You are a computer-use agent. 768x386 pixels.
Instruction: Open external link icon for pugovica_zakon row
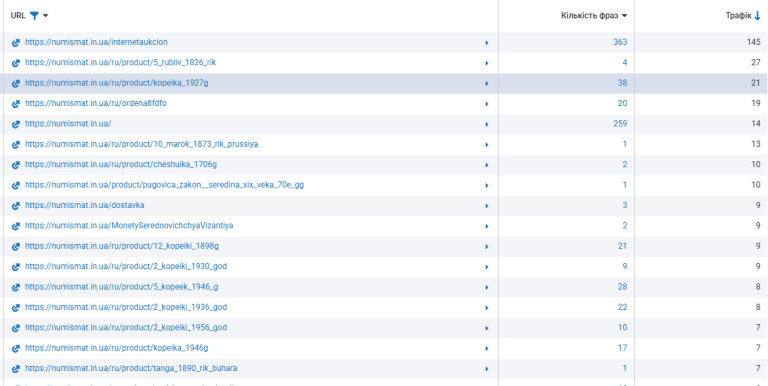pos(16,186)
